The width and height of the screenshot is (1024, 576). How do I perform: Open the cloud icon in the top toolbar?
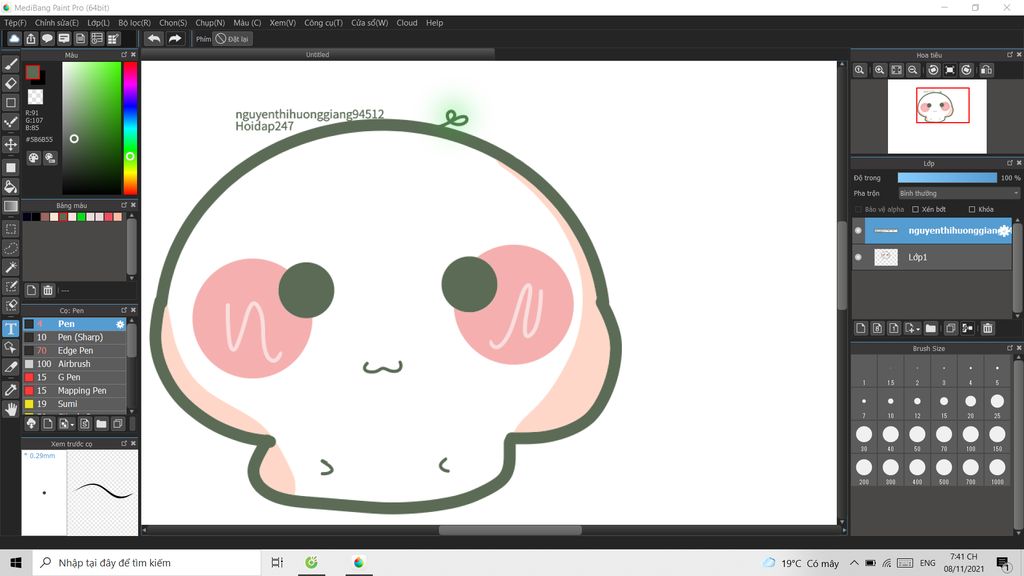point(14,39)
